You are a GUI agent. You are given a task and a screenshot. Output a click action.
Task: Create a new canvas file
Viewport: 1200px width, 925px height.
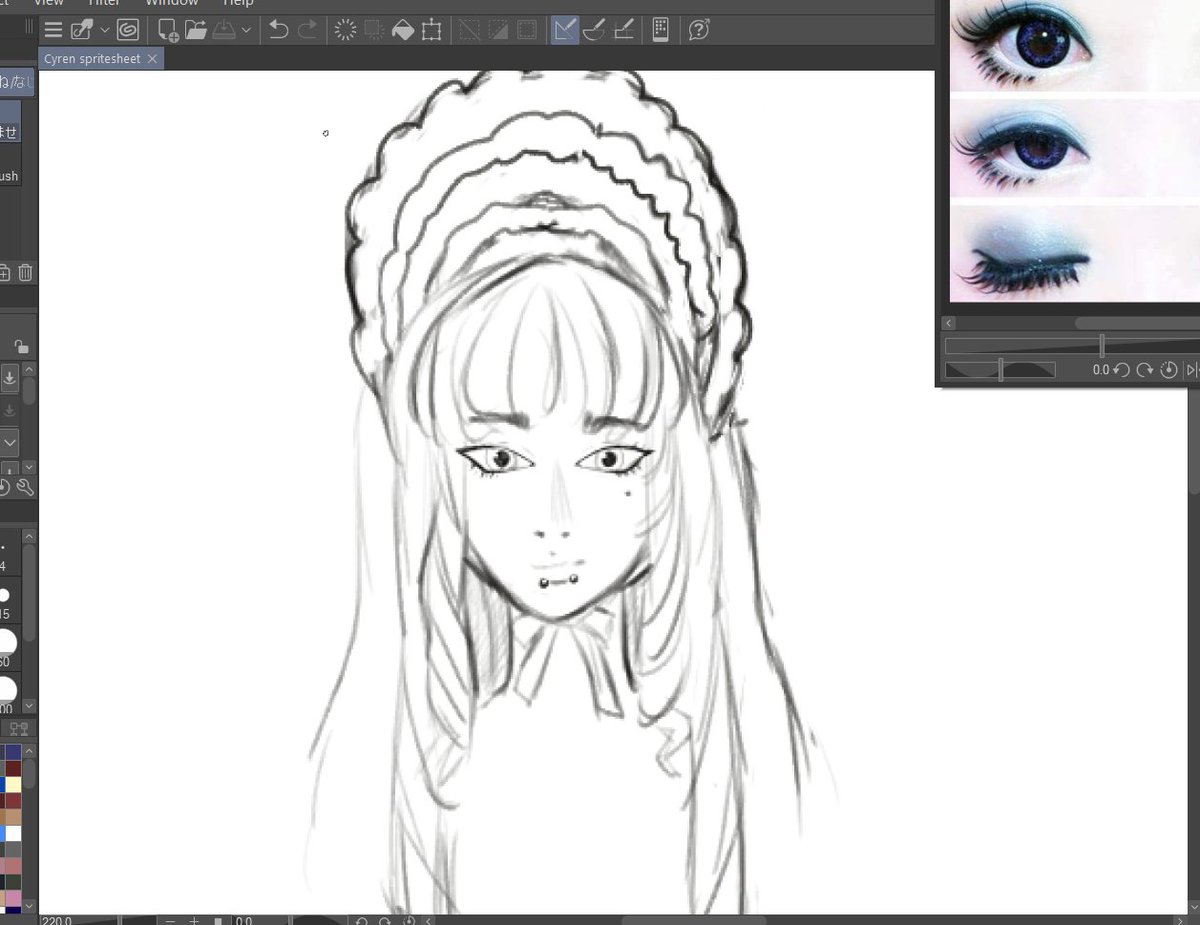(x=168, y=30)
